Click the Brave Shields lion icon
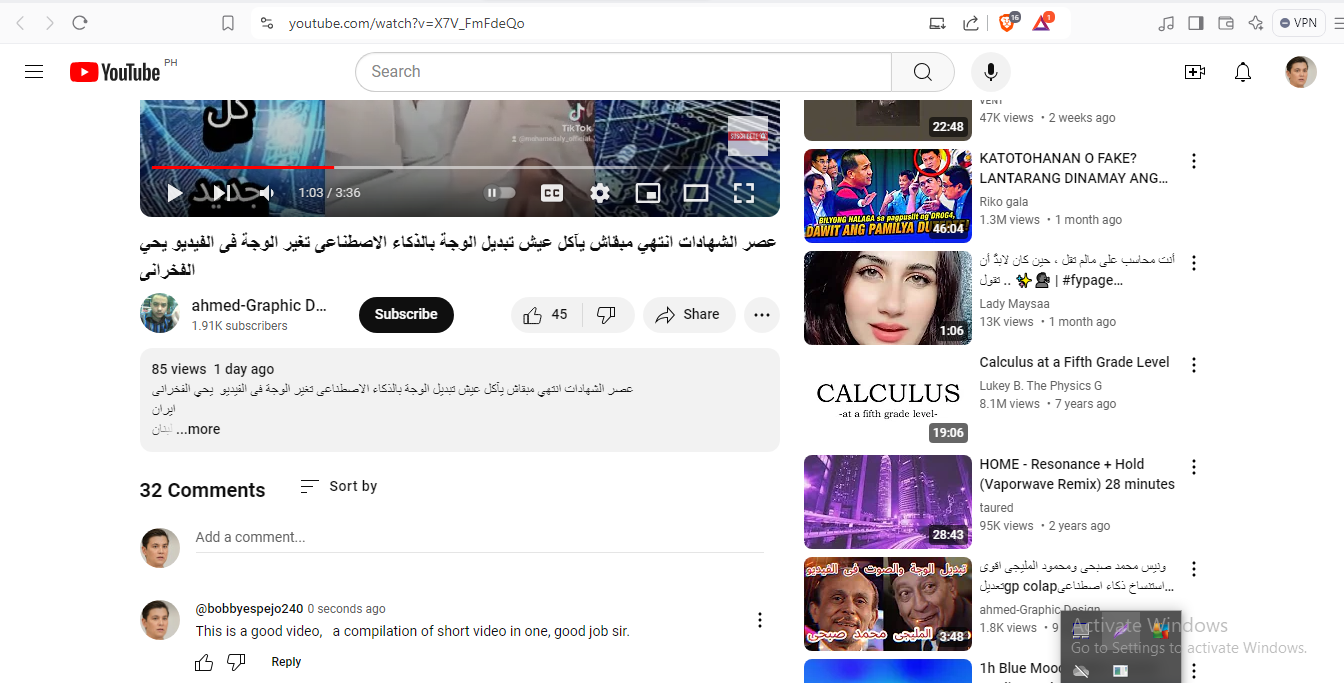 click(1007, 22)
